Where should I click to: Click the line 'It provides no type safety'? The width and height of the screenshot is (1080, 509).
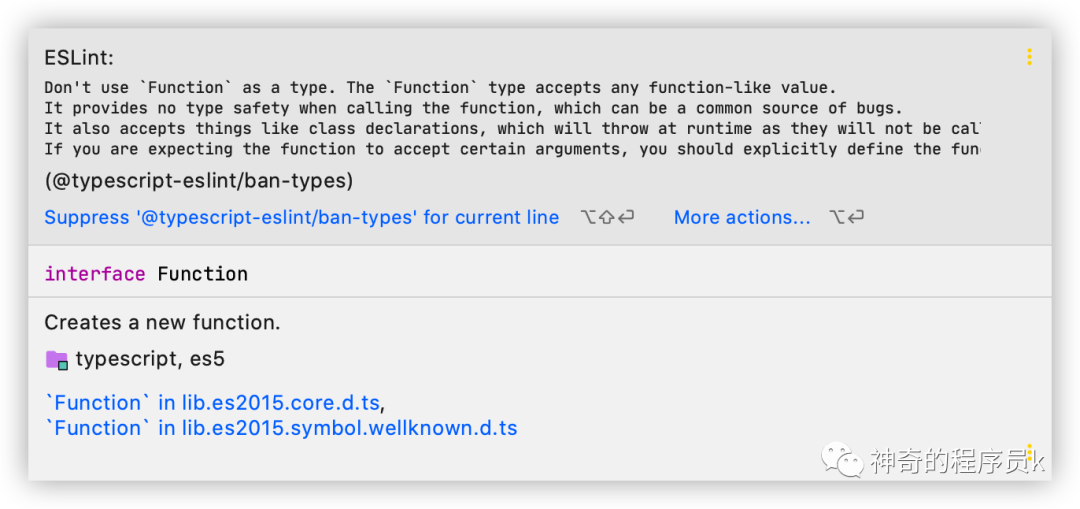tap(474, 108)
